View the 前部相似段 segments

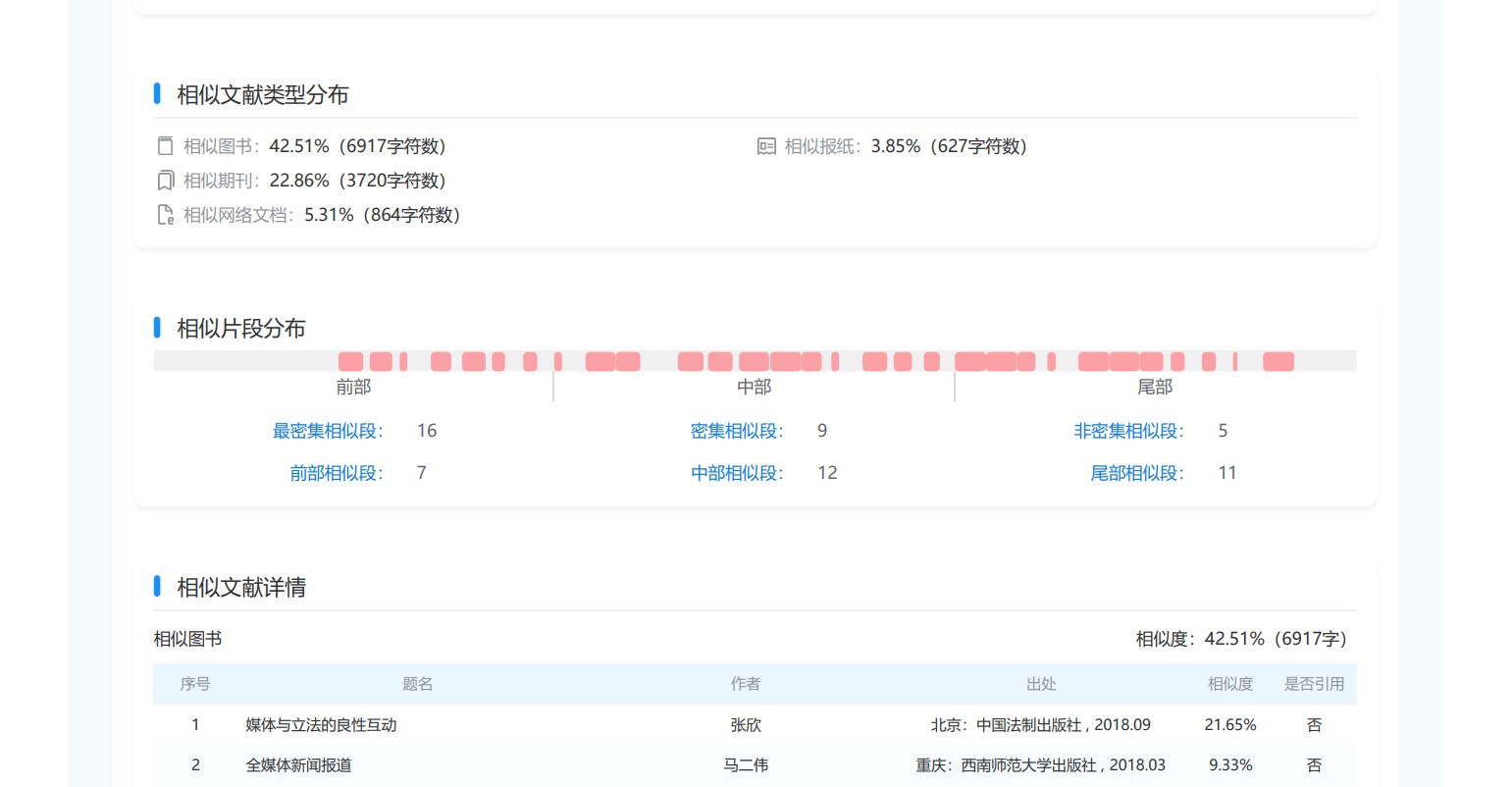[336, 473]
